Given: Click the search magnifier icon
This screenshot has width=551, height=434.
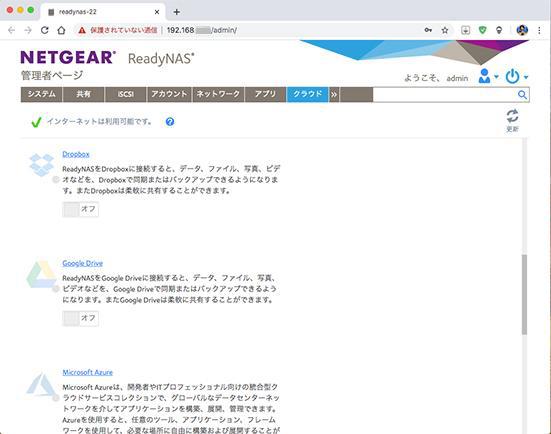Looking at the screenshot, I should pos(522,95).
